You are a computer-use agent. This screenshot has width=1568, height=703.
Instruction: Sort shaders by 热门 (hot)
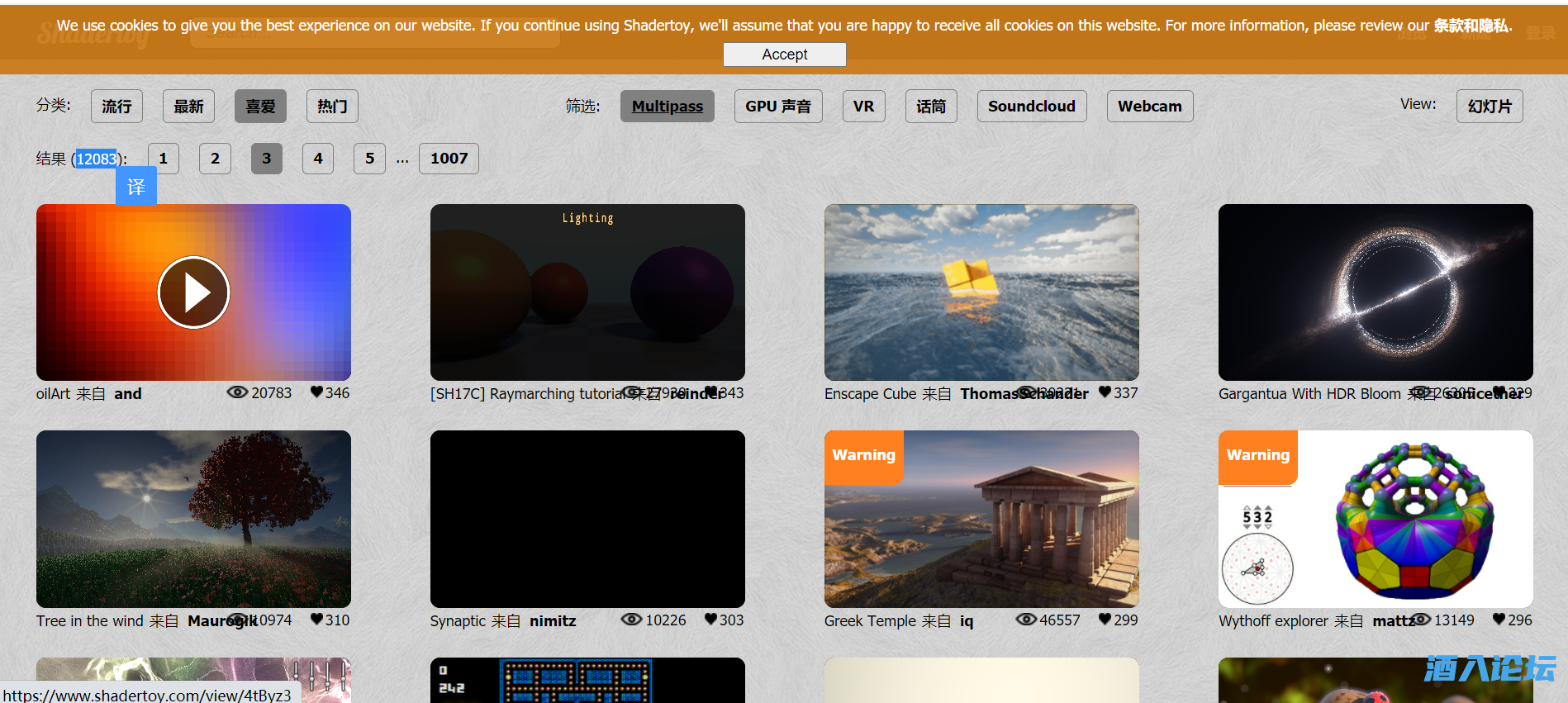tap(332, 107)
